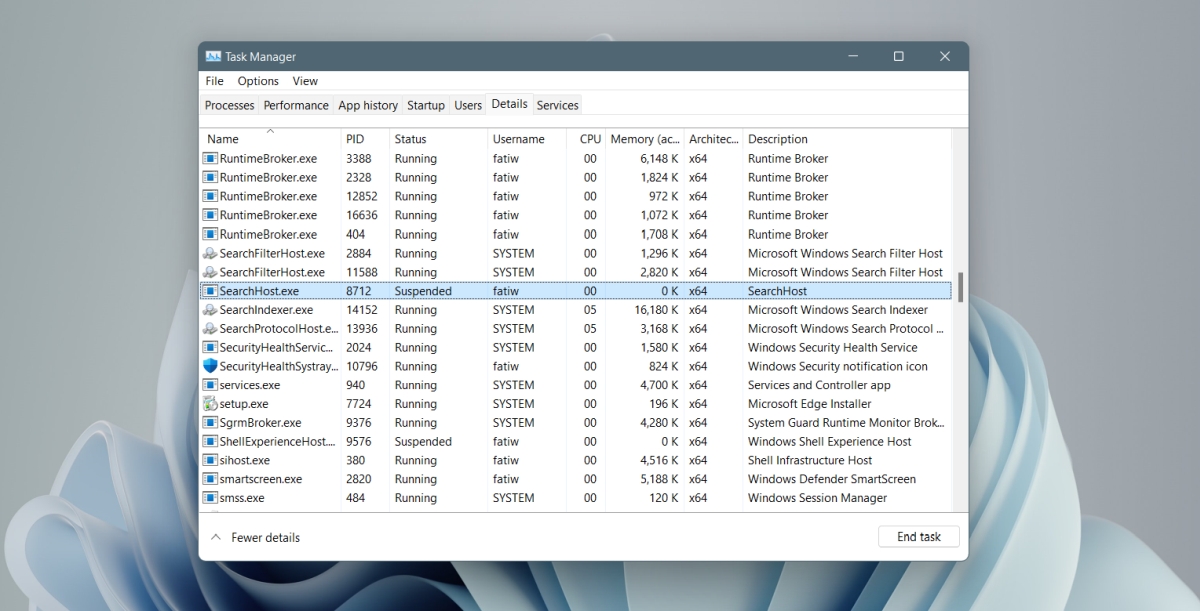Sort by the CPU column header

click(586, 139)
